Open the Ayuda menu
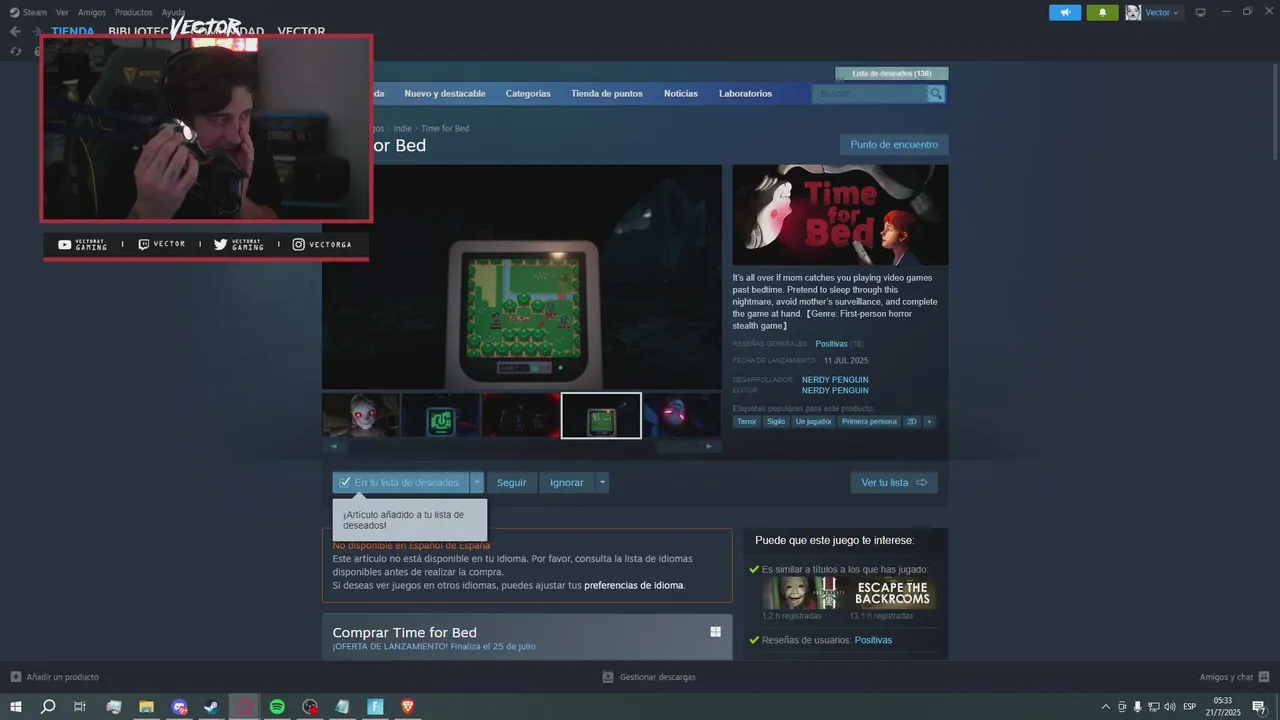1280x720 pixels. tap(173, 12)
